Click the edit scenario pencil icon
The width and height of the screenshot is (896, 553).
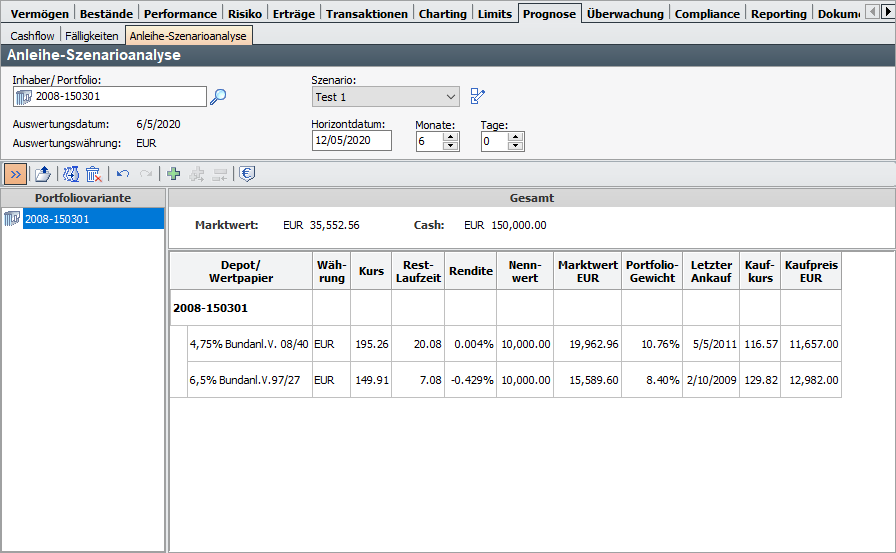(x=478, y=97)
